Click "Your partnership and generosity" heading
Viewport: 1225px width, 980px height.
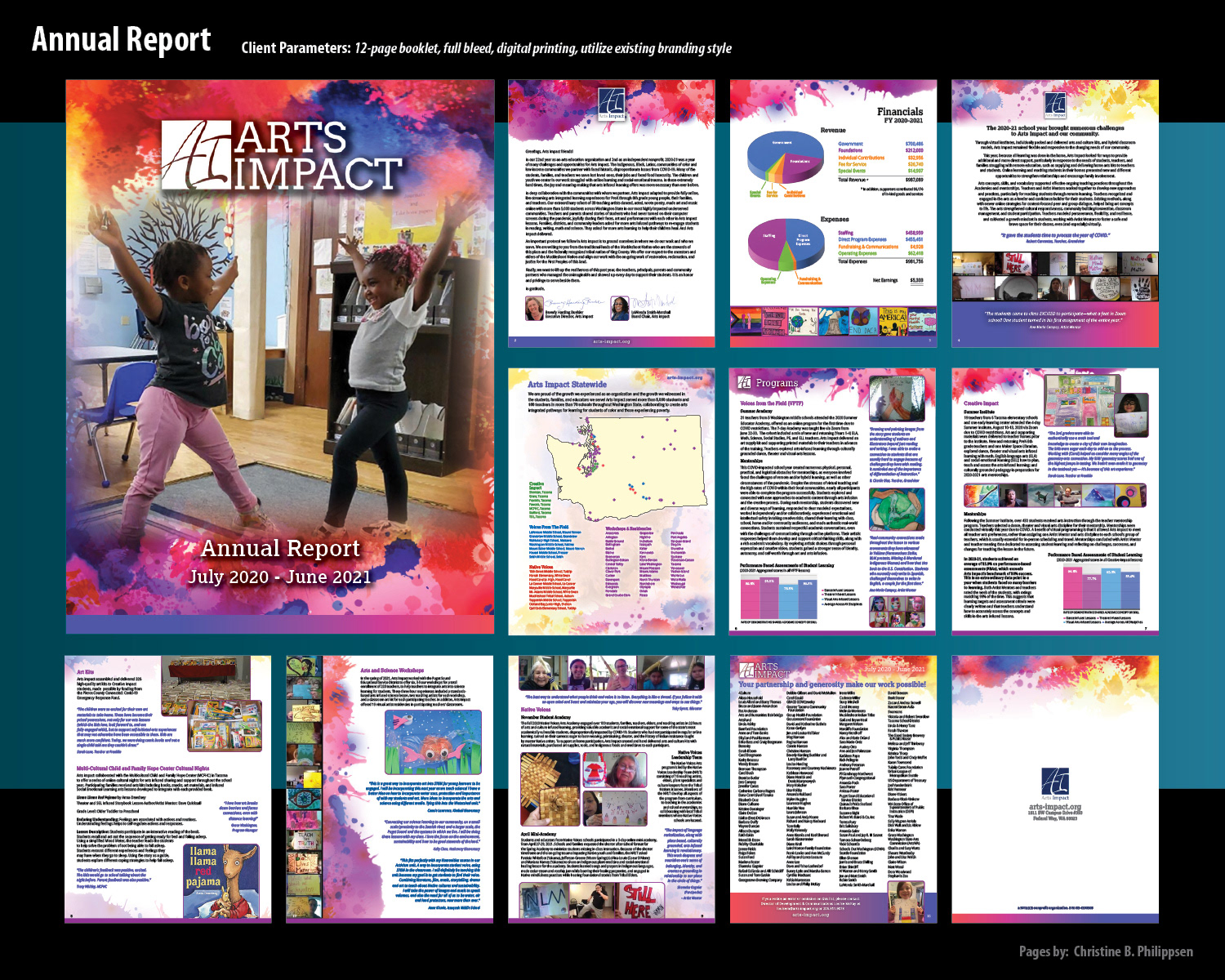(x=832, y=684)
